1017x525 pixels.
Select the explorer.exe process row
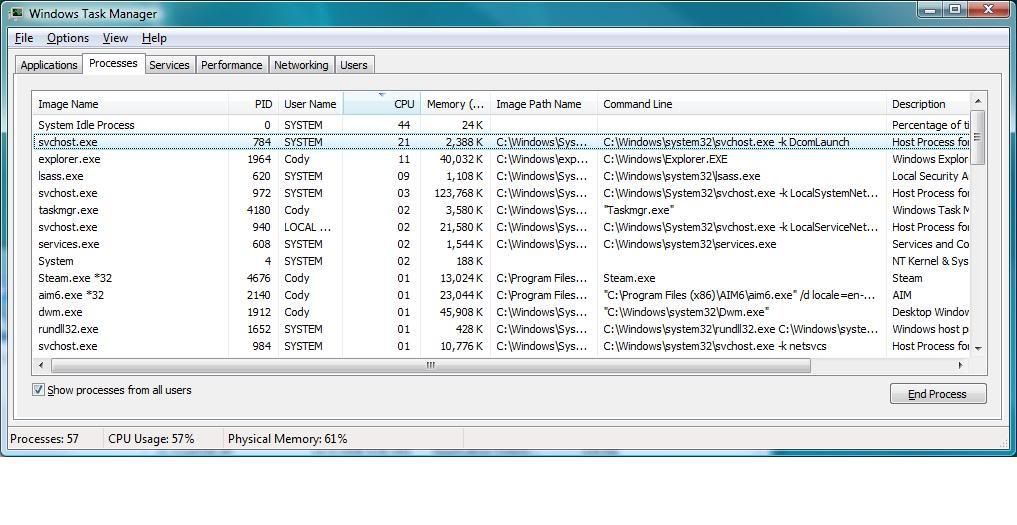point(501,159)
